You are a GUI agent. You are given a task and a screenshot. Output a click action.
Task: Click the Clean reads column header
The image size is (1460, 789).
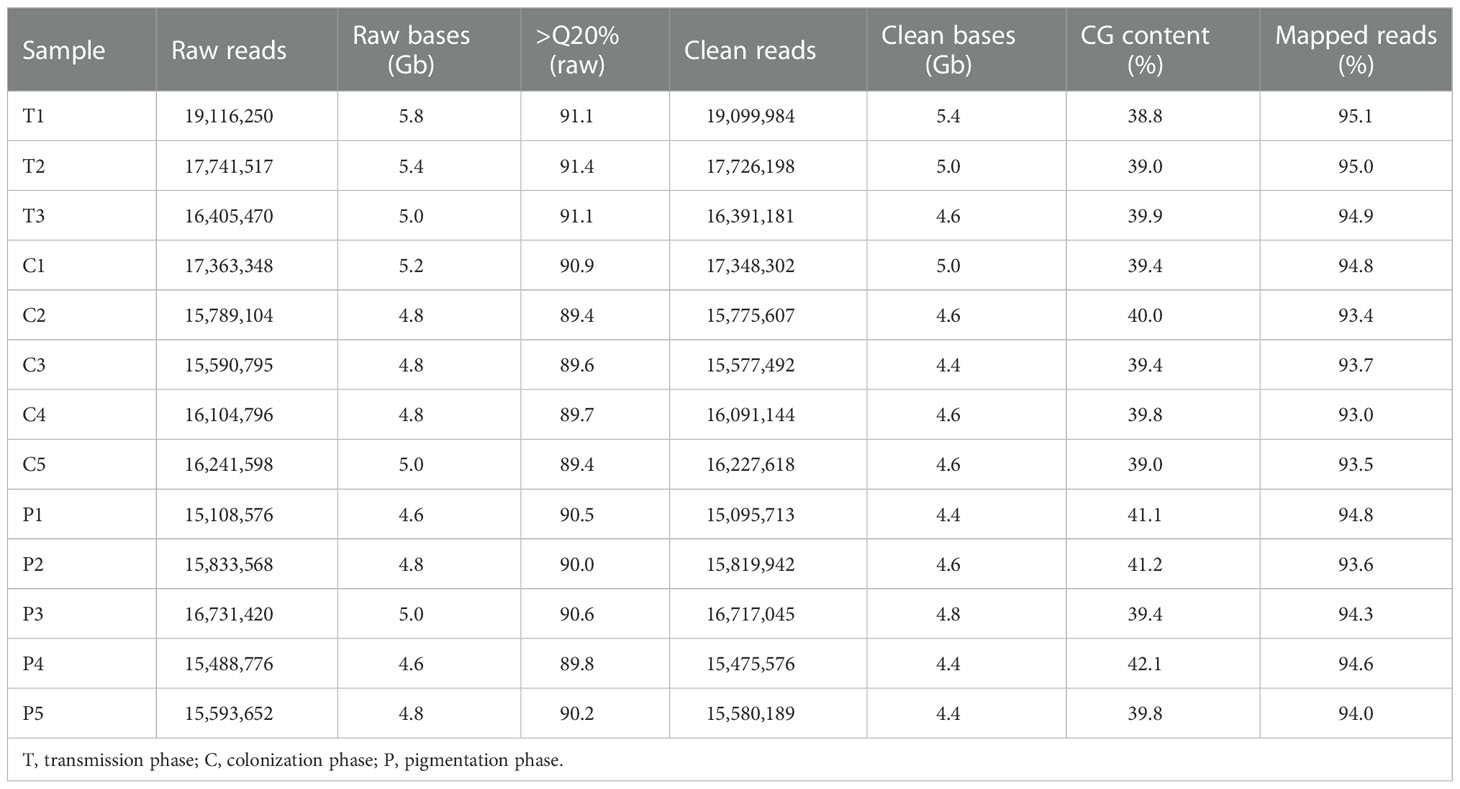click(x=750, y=51)
